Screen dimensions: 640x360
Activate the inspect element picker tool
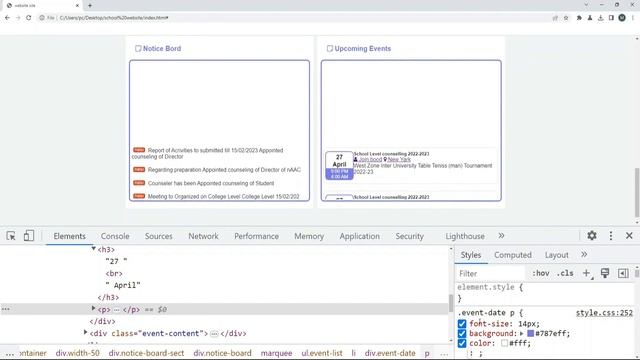pyautogui.click(x=11, y=236)
